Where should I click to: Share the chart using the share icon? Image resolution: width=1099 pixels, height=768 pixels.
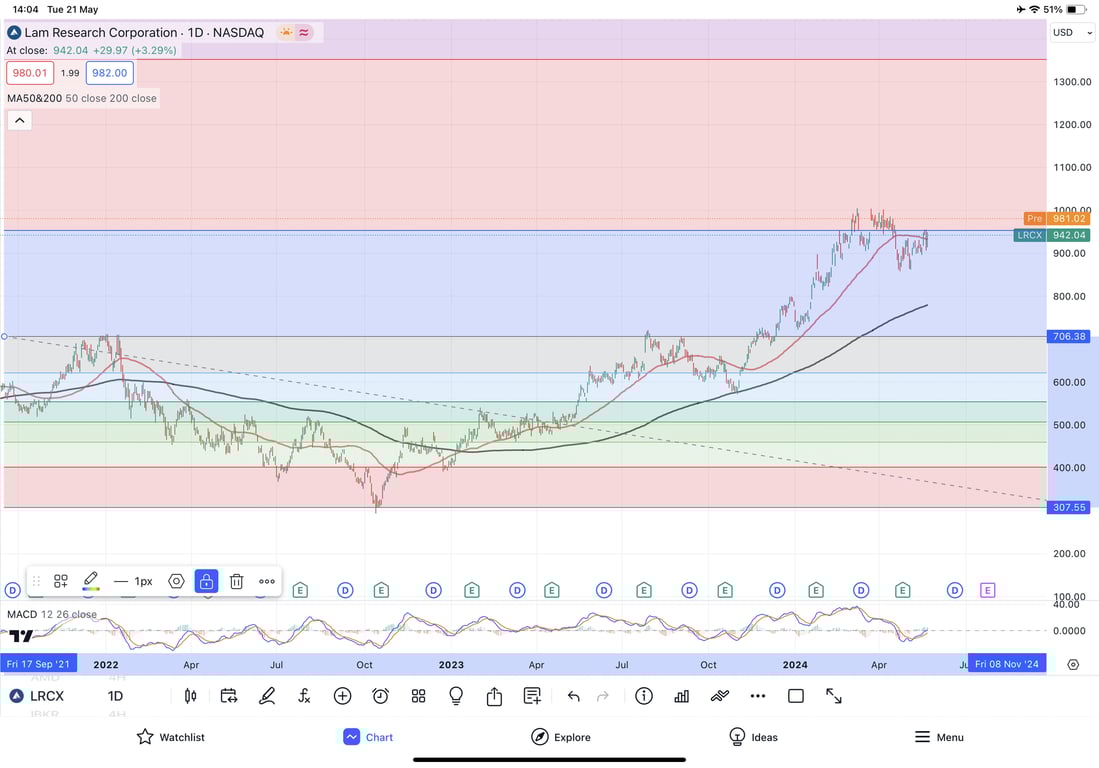[494, 696]
